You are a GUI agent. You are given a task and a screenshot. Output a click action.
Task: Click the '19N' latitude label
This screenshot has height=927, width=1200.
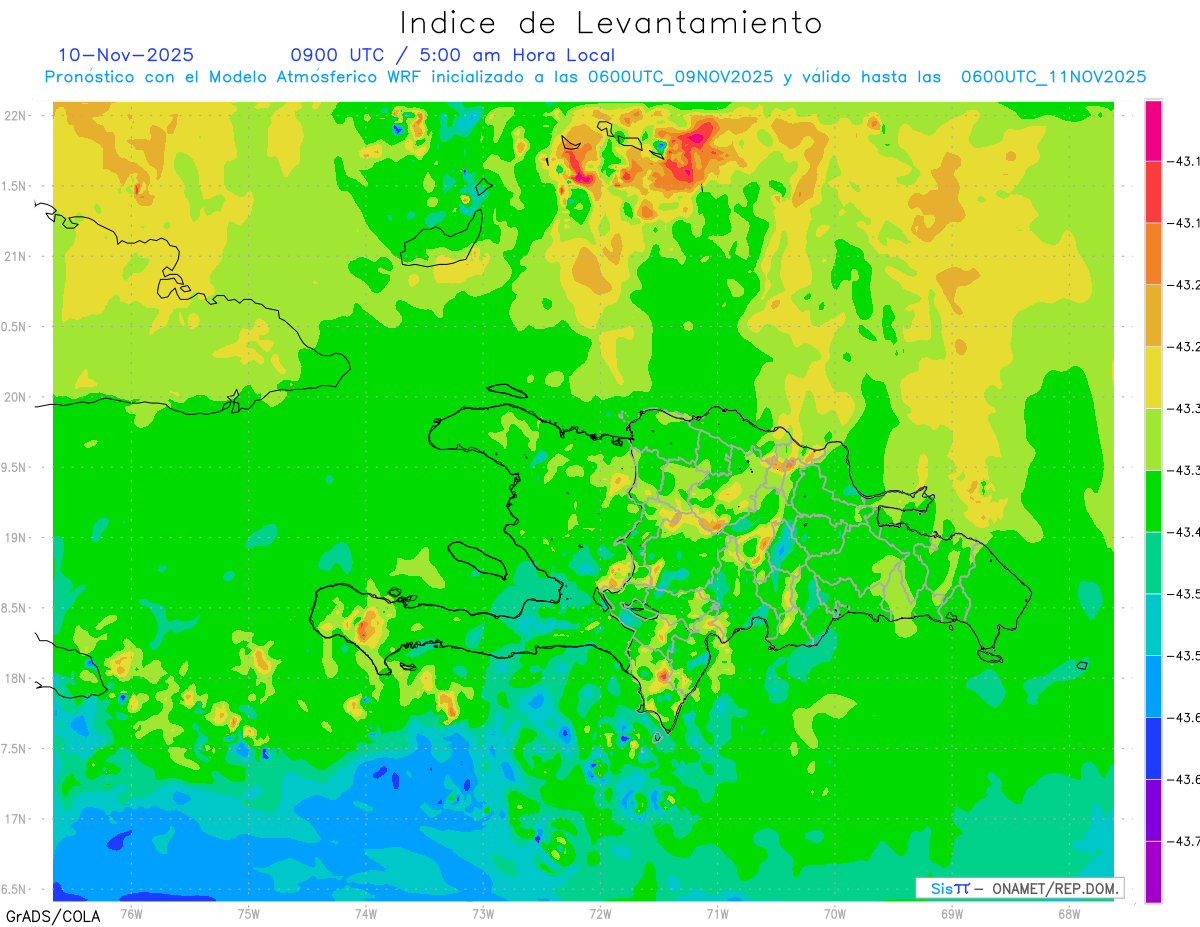click(x=17, y=537)
